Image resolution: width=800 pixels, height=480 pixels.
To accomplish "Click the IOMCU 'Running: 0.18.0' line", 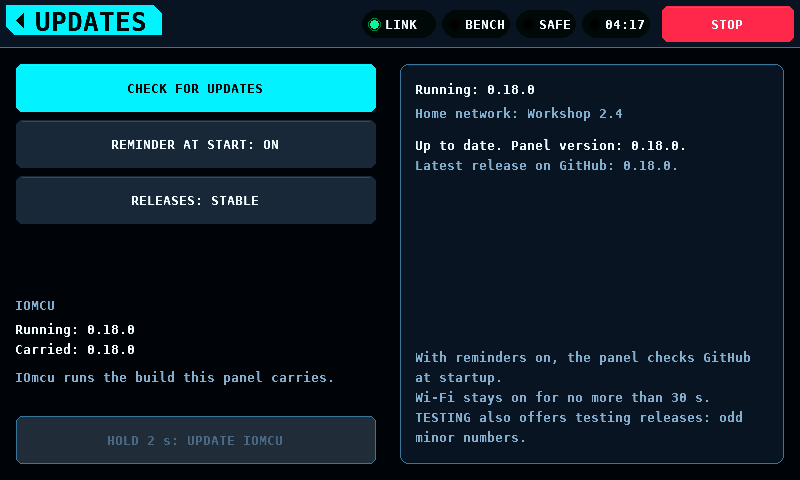I will click(x=75, y=330).
